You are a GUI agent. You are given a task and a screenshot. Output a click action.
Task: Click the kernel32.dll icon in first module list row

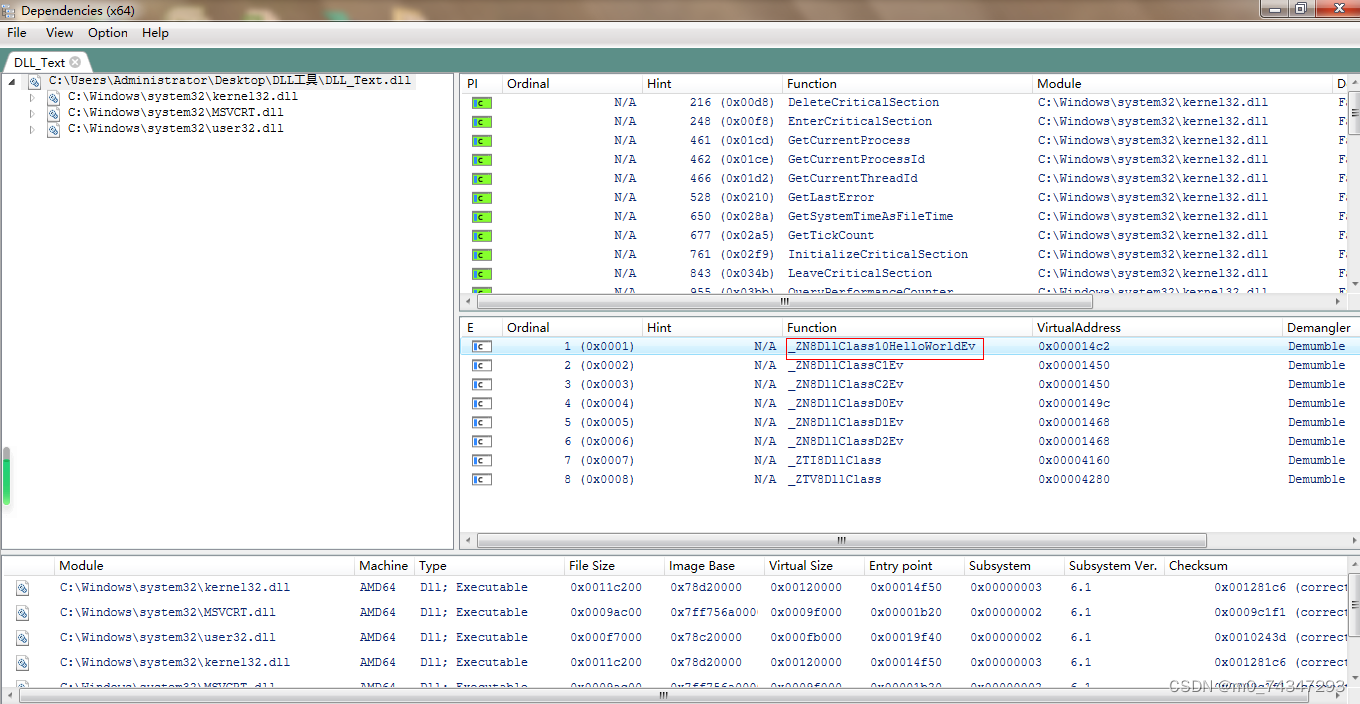click(23, 588)
